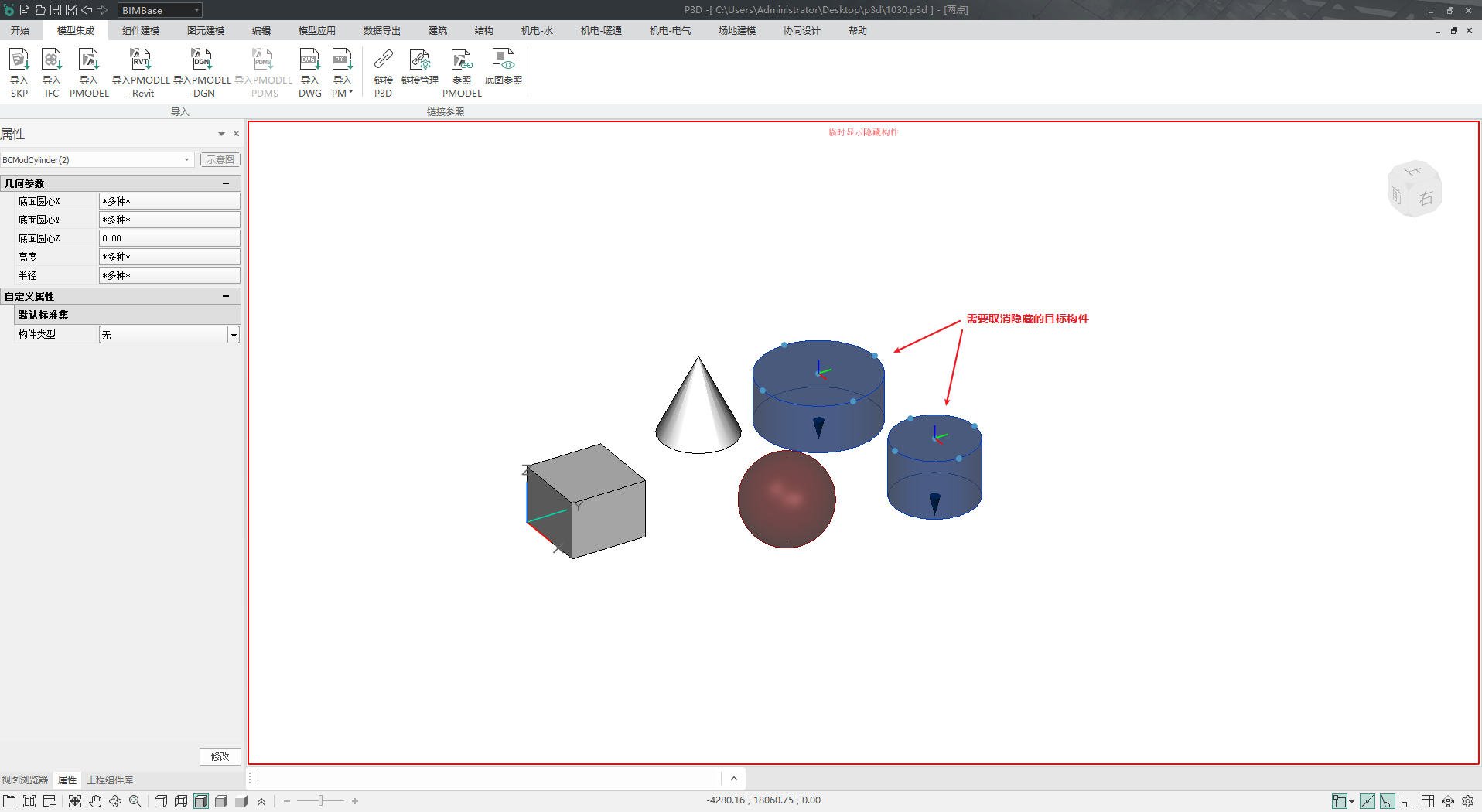The image size is (1482, 812).
Task: Open the 导入 DWG import tool
Action: 309,71
